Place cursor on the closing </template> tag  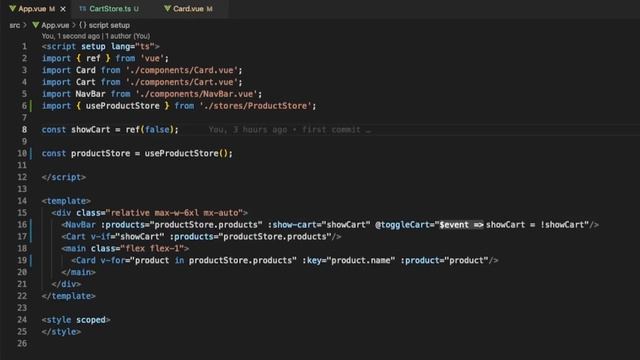pos(69,296)
